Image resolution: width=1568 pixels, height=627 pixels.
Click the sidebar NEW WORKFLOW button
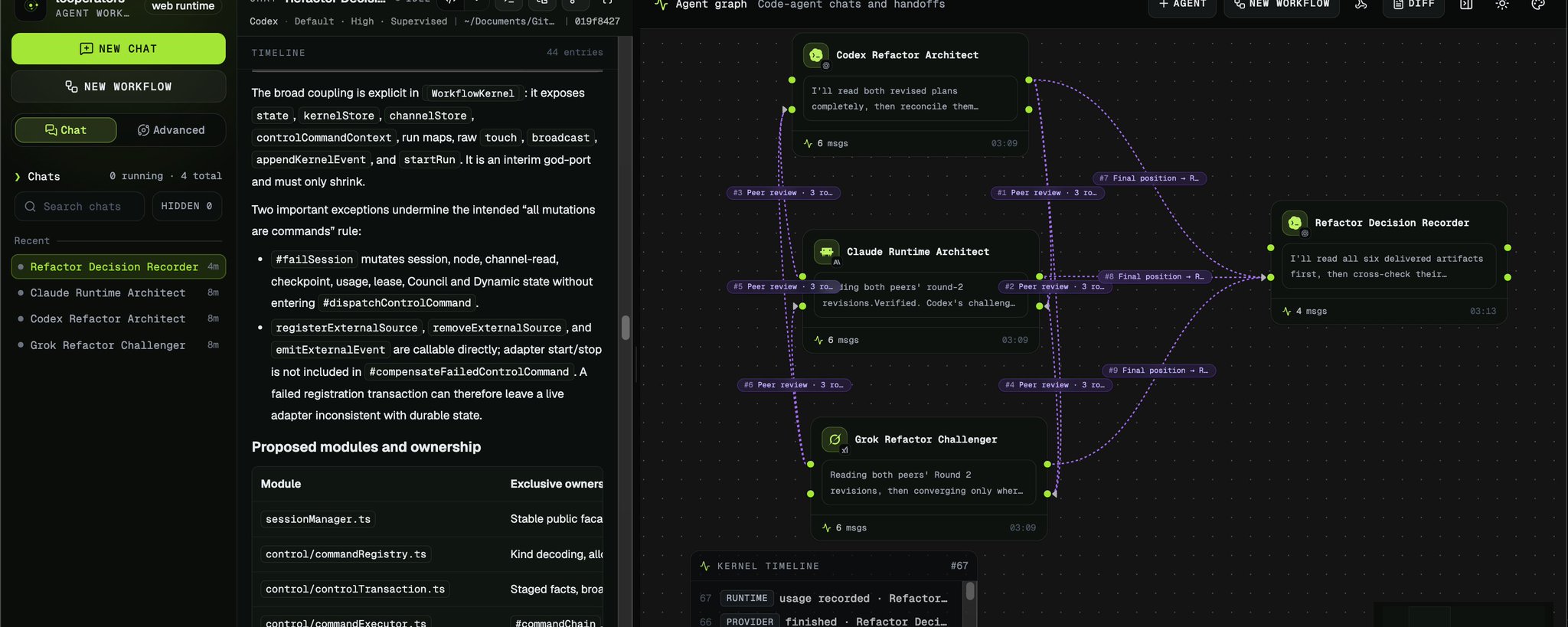tap(119, 87)
